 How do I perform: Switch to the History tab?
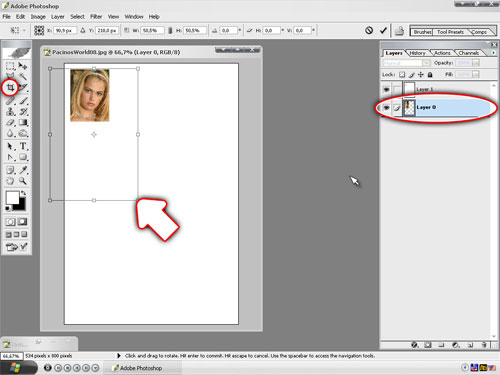pyautogui.click(x=417, y=53)
